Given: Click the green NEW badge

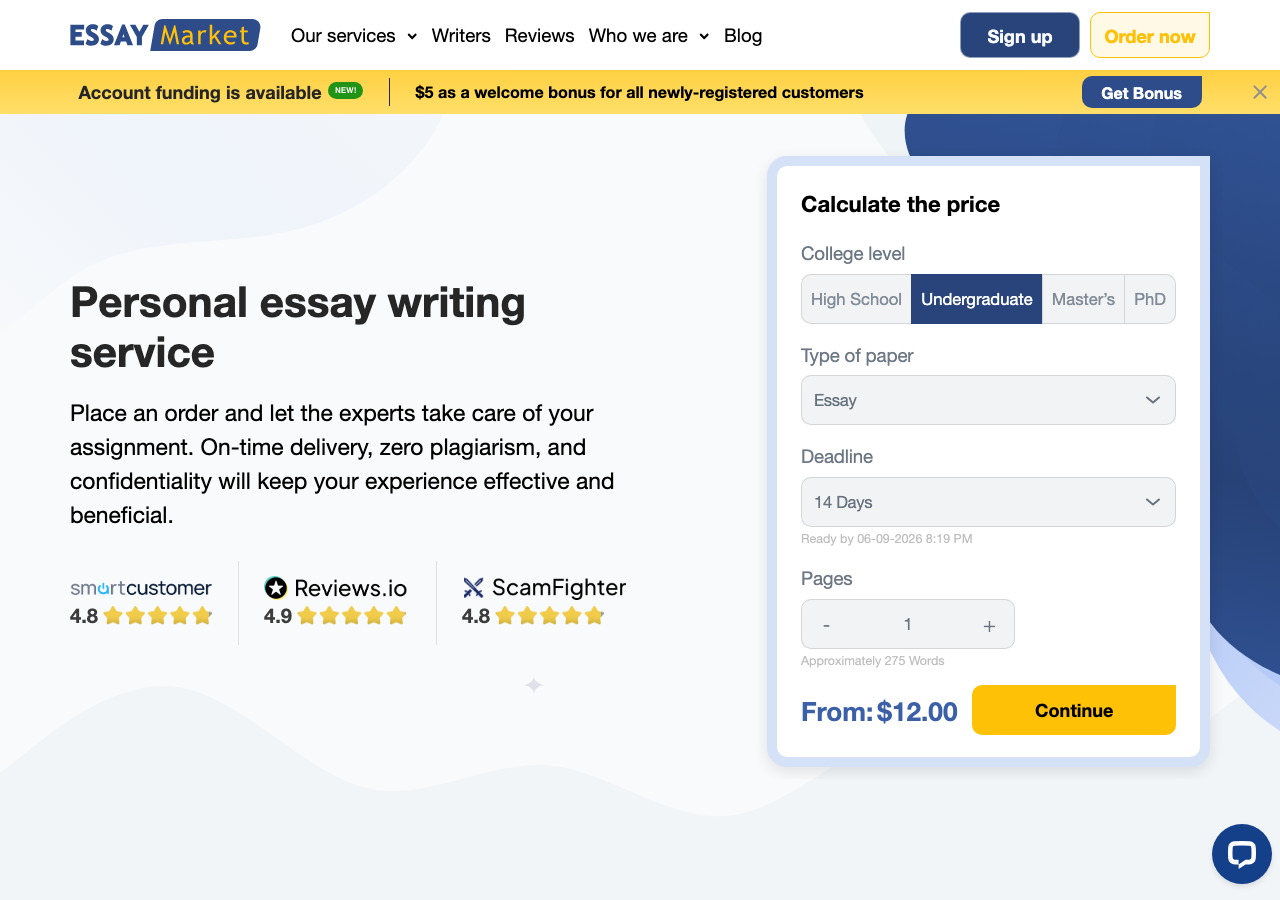Looking at the screenshot, I should pos(345,90).
